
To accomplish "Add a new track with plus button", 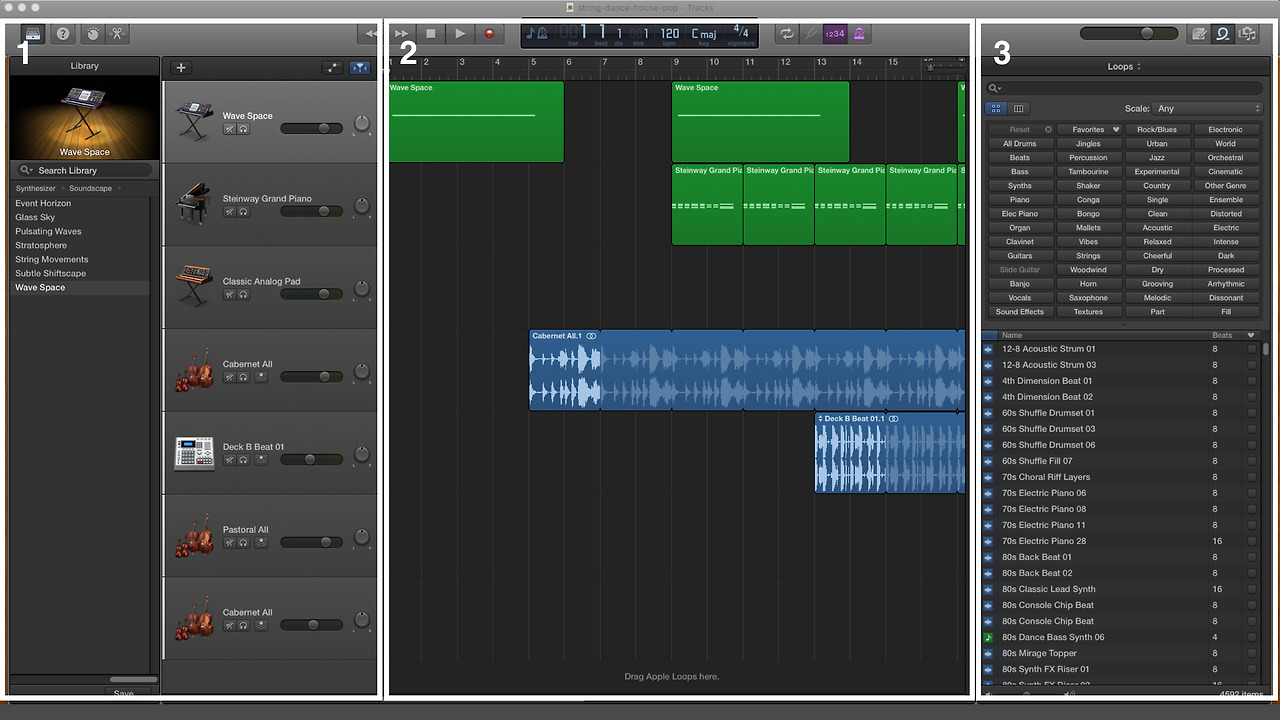I will 181,68.
